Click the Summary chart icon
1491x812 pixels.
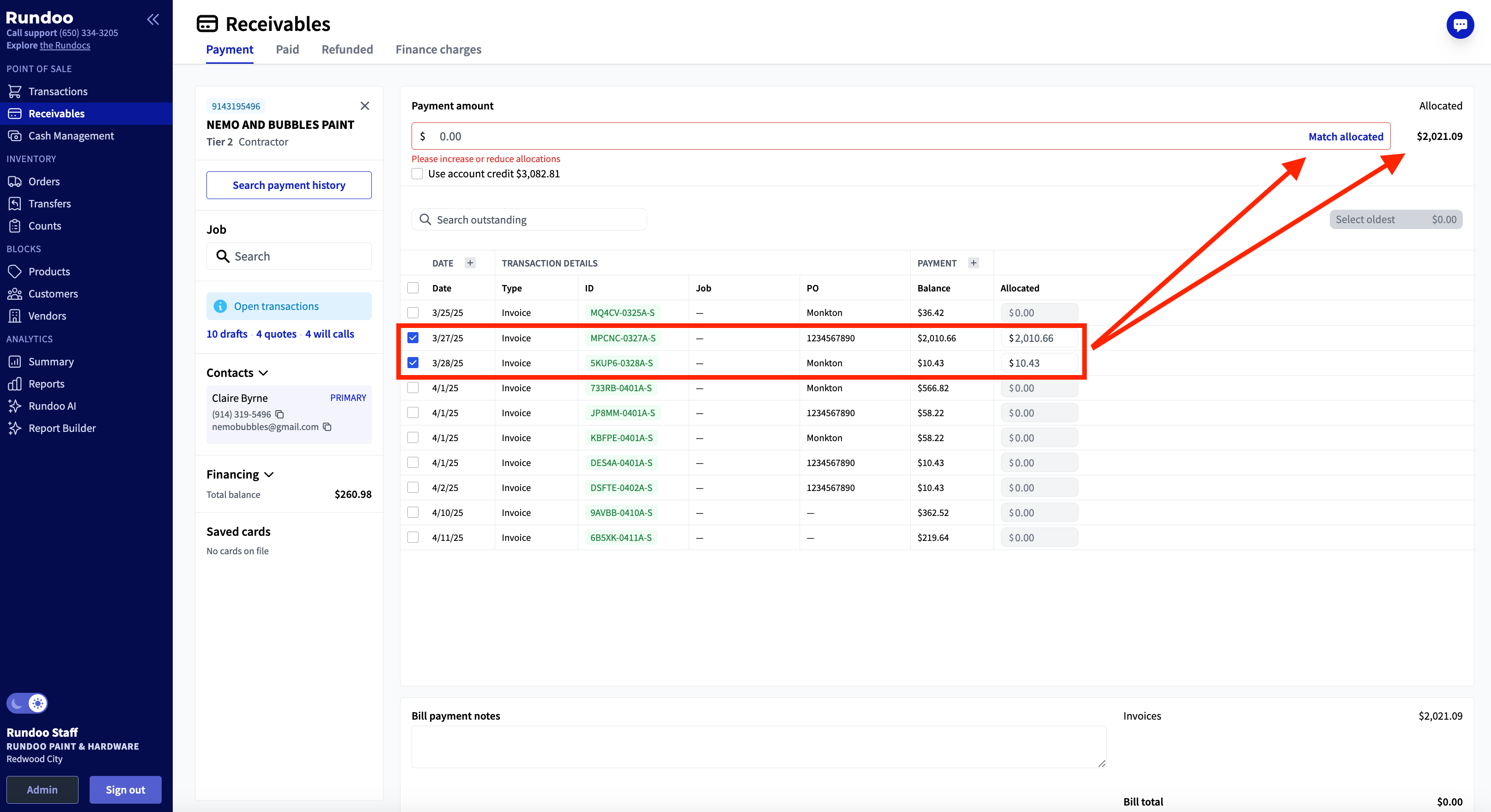[14, 362]
